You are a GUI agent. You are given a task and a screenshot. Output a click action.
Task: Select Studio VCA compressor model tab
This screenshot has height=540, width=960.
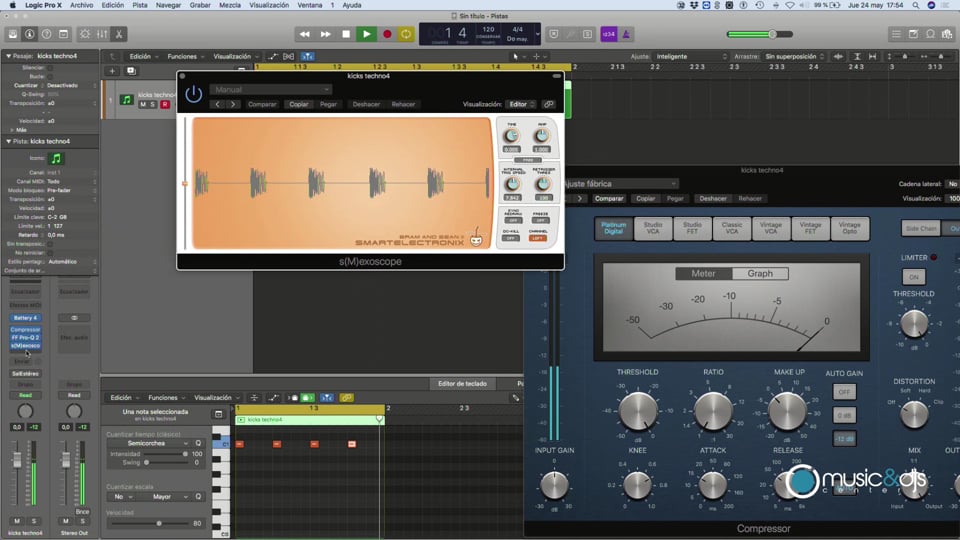653,228
